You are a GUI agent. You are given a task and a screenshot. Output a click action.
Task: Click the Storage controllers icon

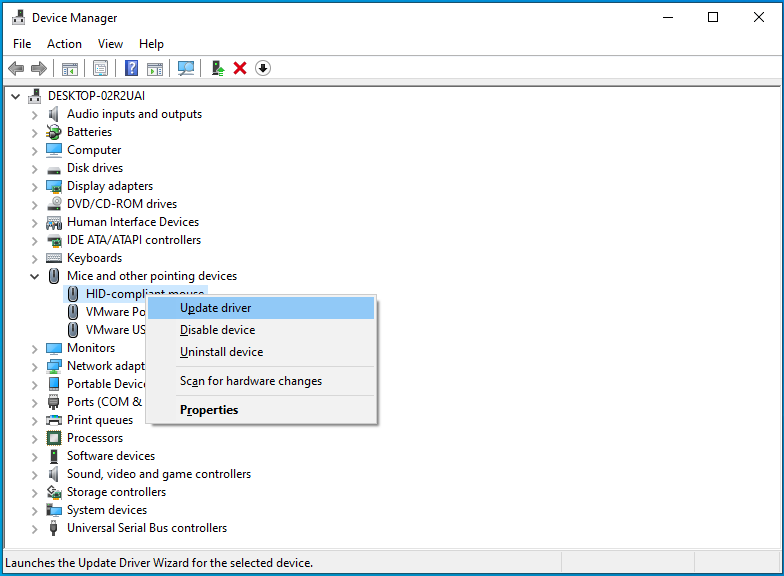54,492
